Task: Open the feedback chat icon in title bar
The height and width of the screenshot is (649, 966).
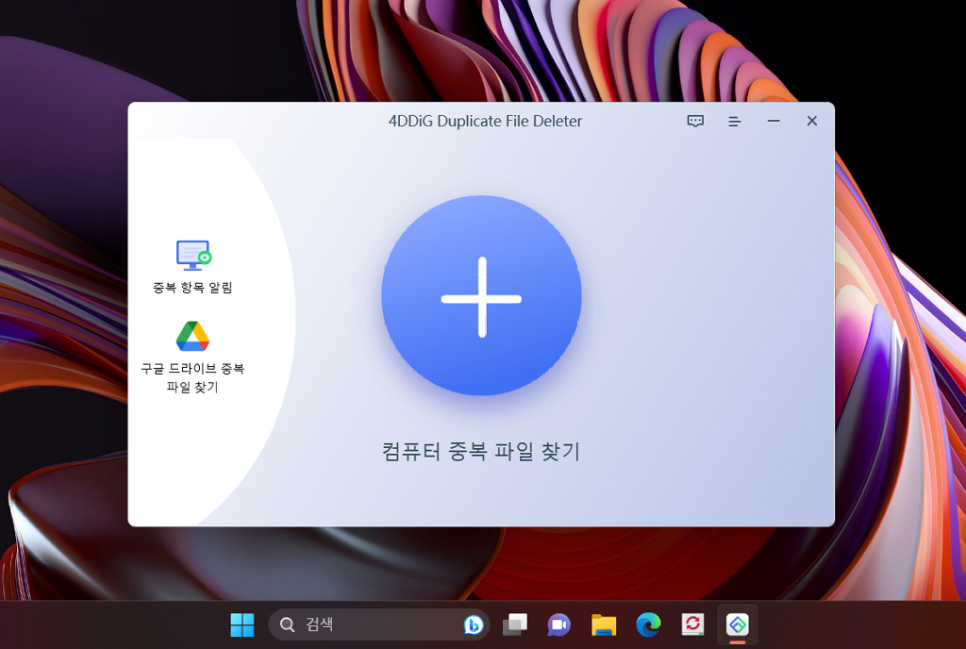Action: tap(696, 121)
